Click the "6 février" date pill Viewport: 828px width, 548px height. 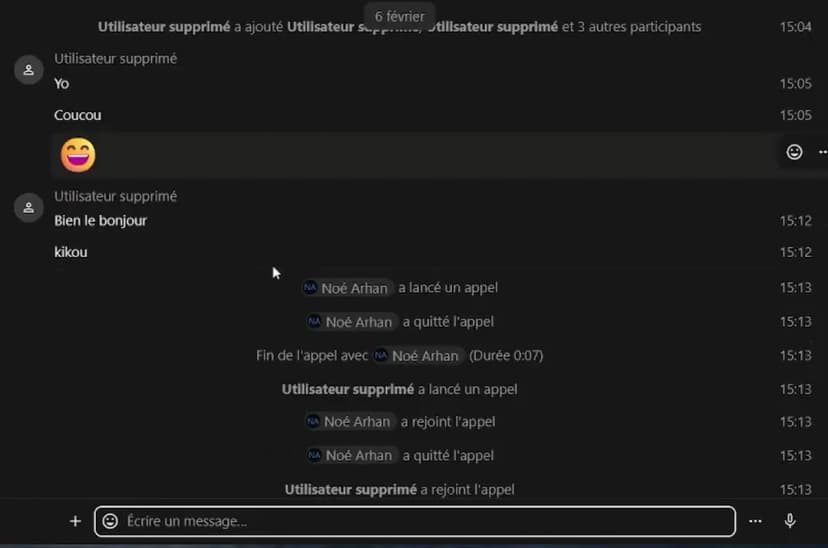coord(399,16)
